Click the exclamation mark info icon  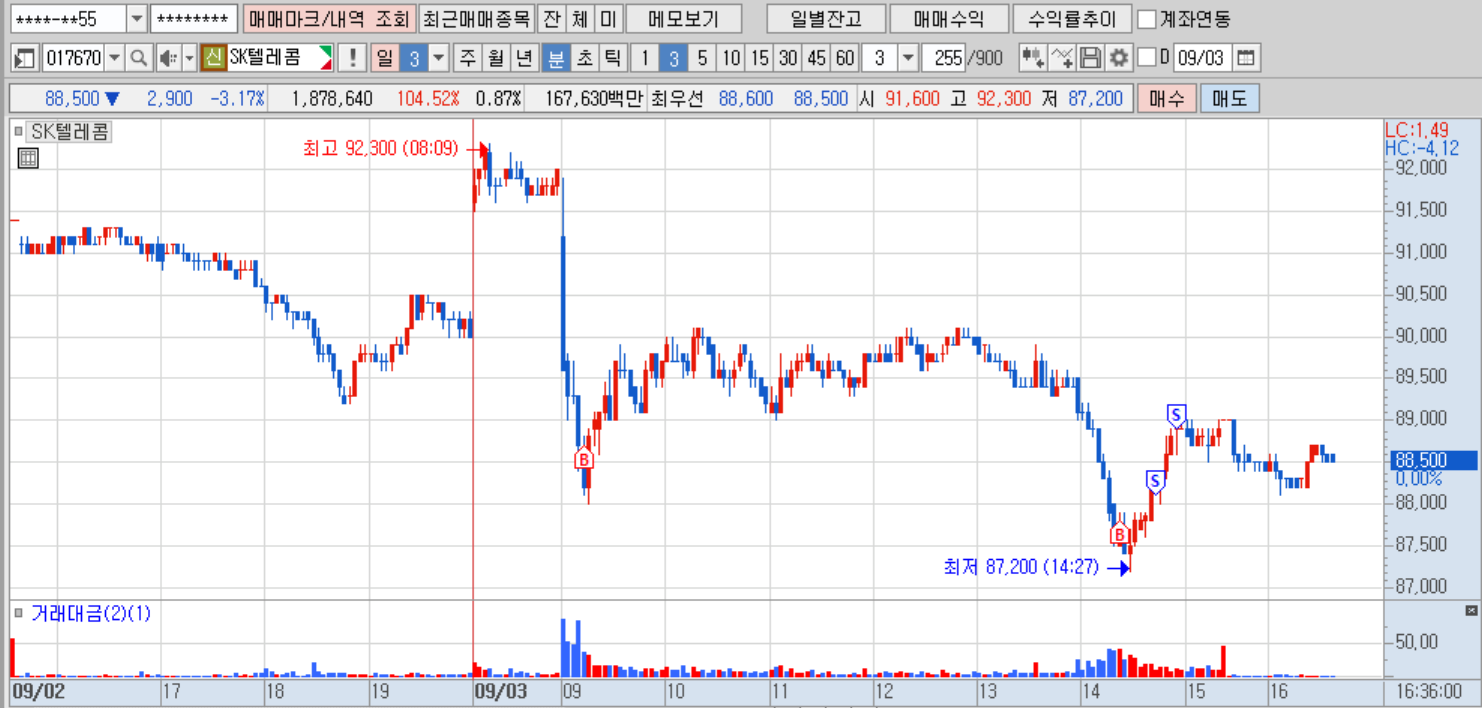click(351, 58)
